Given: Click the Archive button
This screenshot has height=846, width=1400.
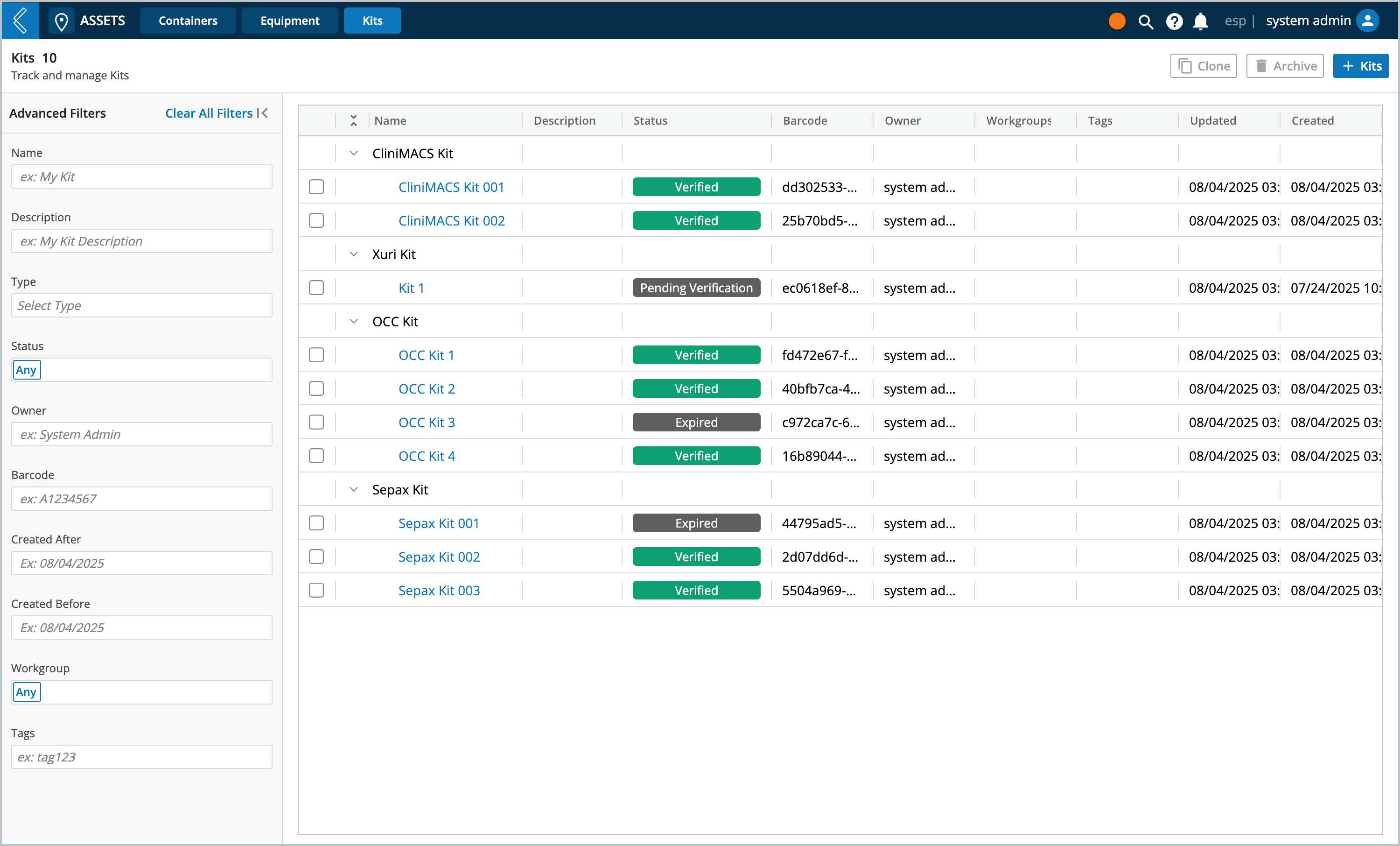Looking at the screenshot, I should (1285, 66).
